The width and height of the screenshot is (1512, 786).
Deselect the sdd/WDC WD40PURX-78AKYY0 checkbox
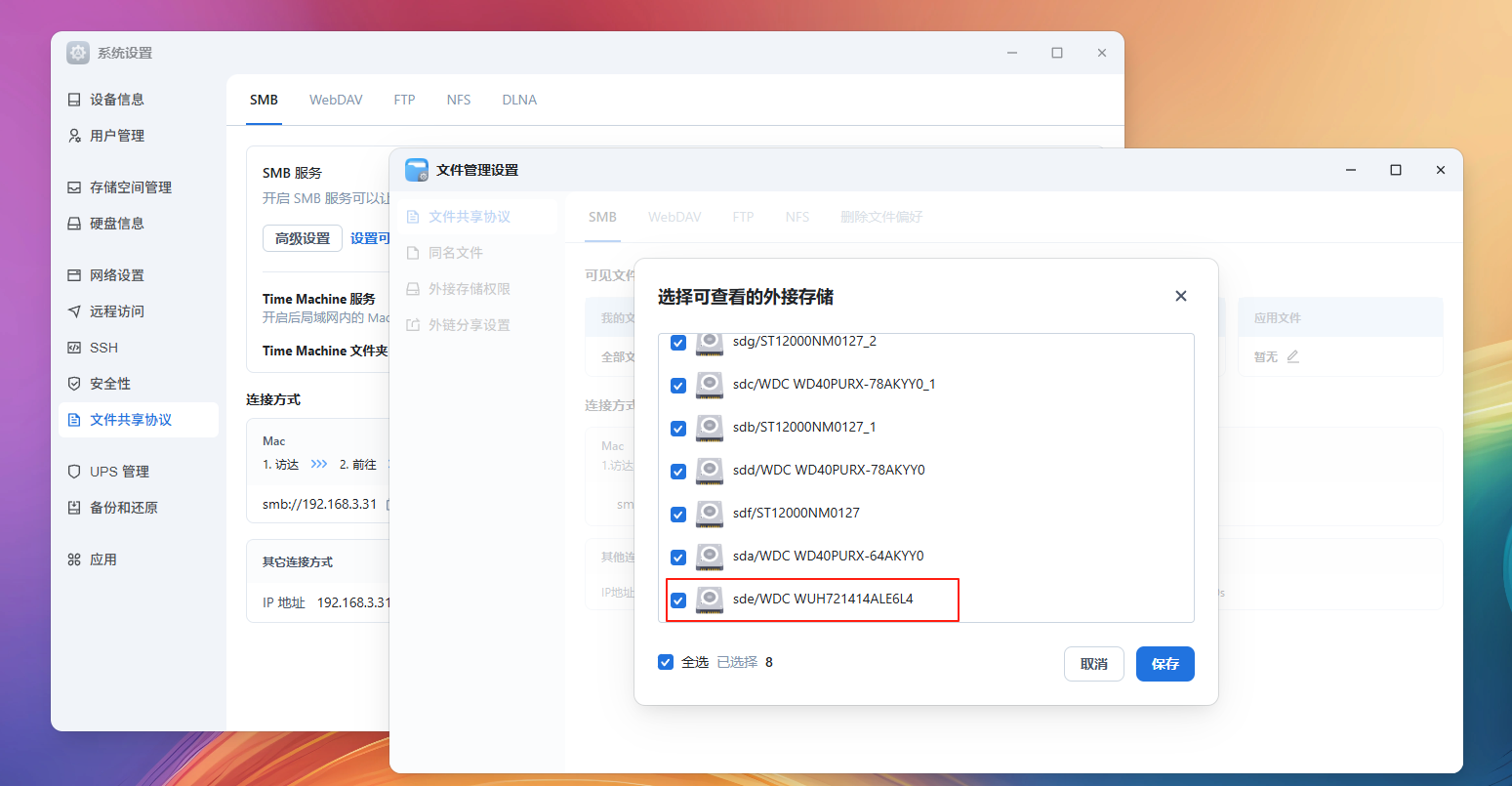pyautogui.click(x=678, y=472)
